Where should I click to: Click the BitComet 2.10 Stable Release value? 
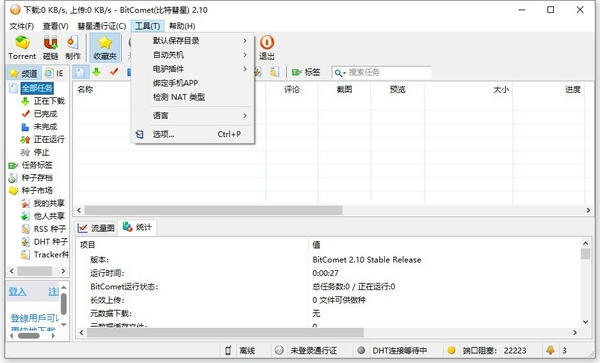tap(367, 260)
